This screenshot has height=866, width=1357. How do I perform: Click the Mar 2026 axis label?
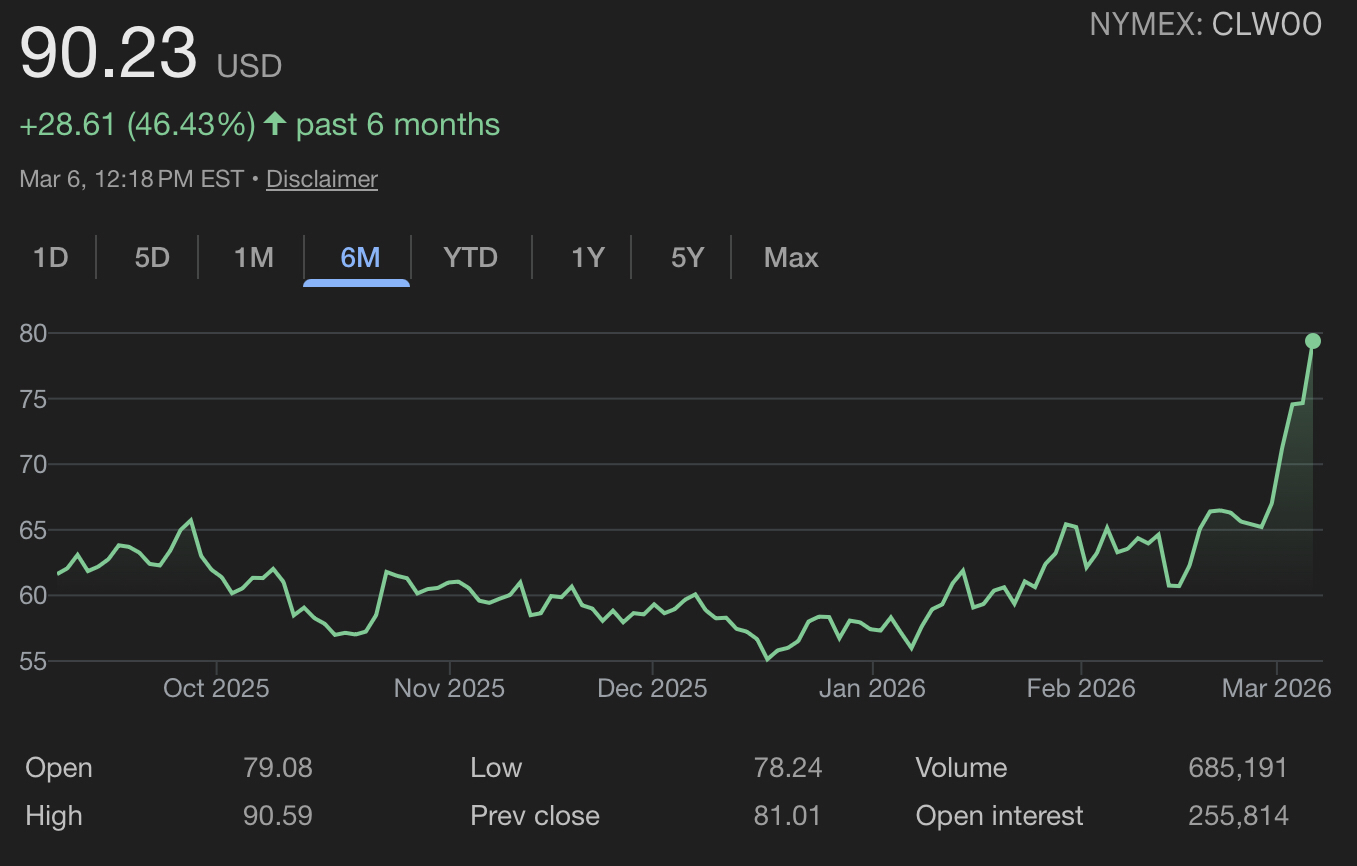point(1277,688)
